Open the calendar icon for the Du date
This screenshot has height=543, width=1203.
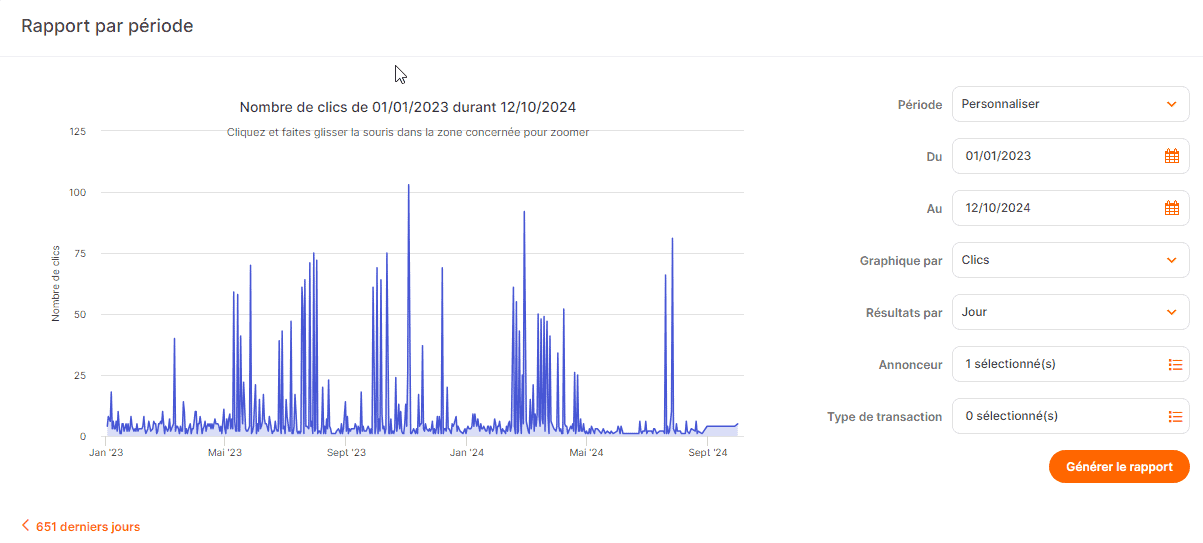coord(1172,156)
